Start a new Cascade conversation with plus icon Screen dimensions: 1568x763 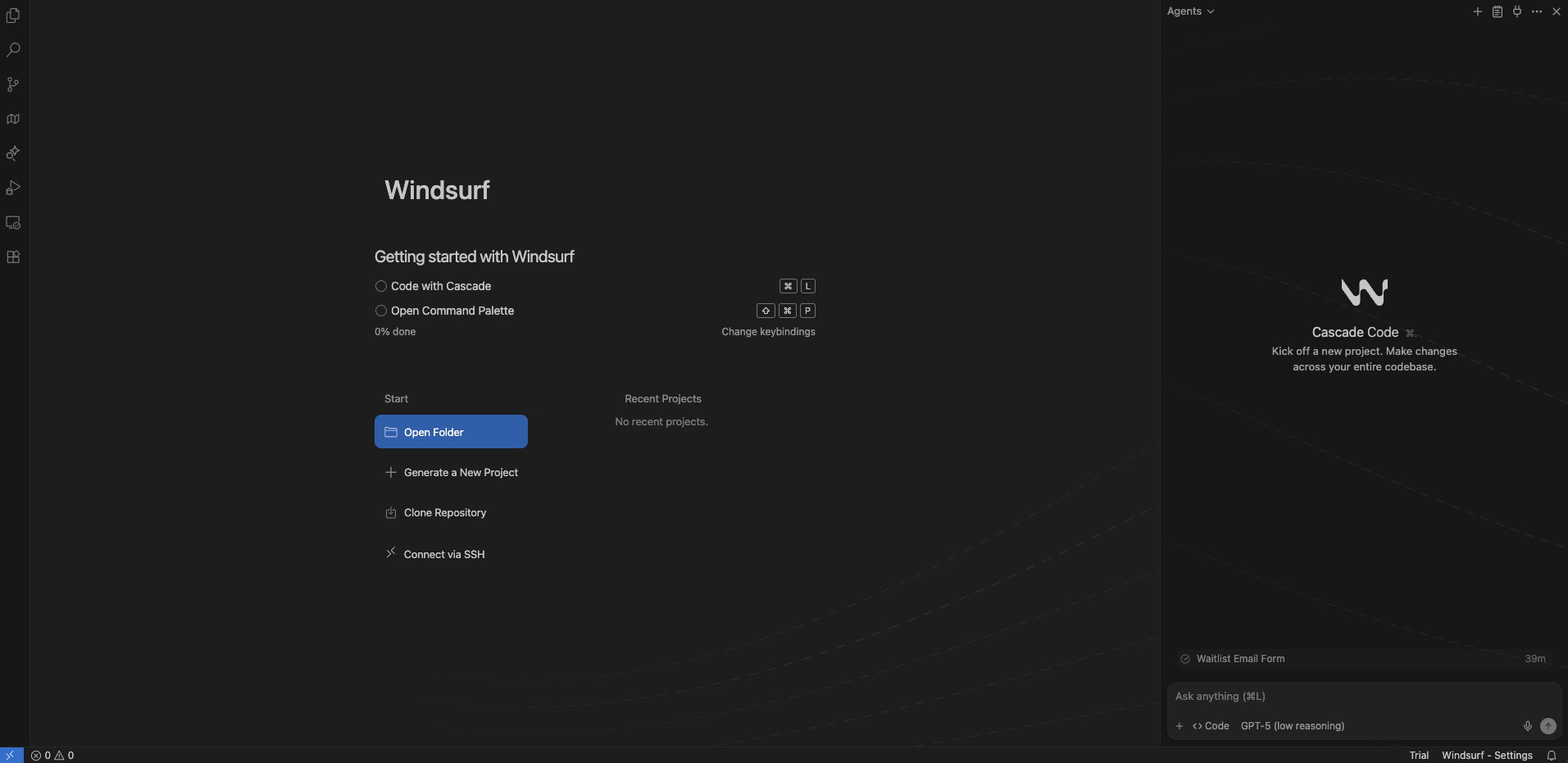point(1478,11)
